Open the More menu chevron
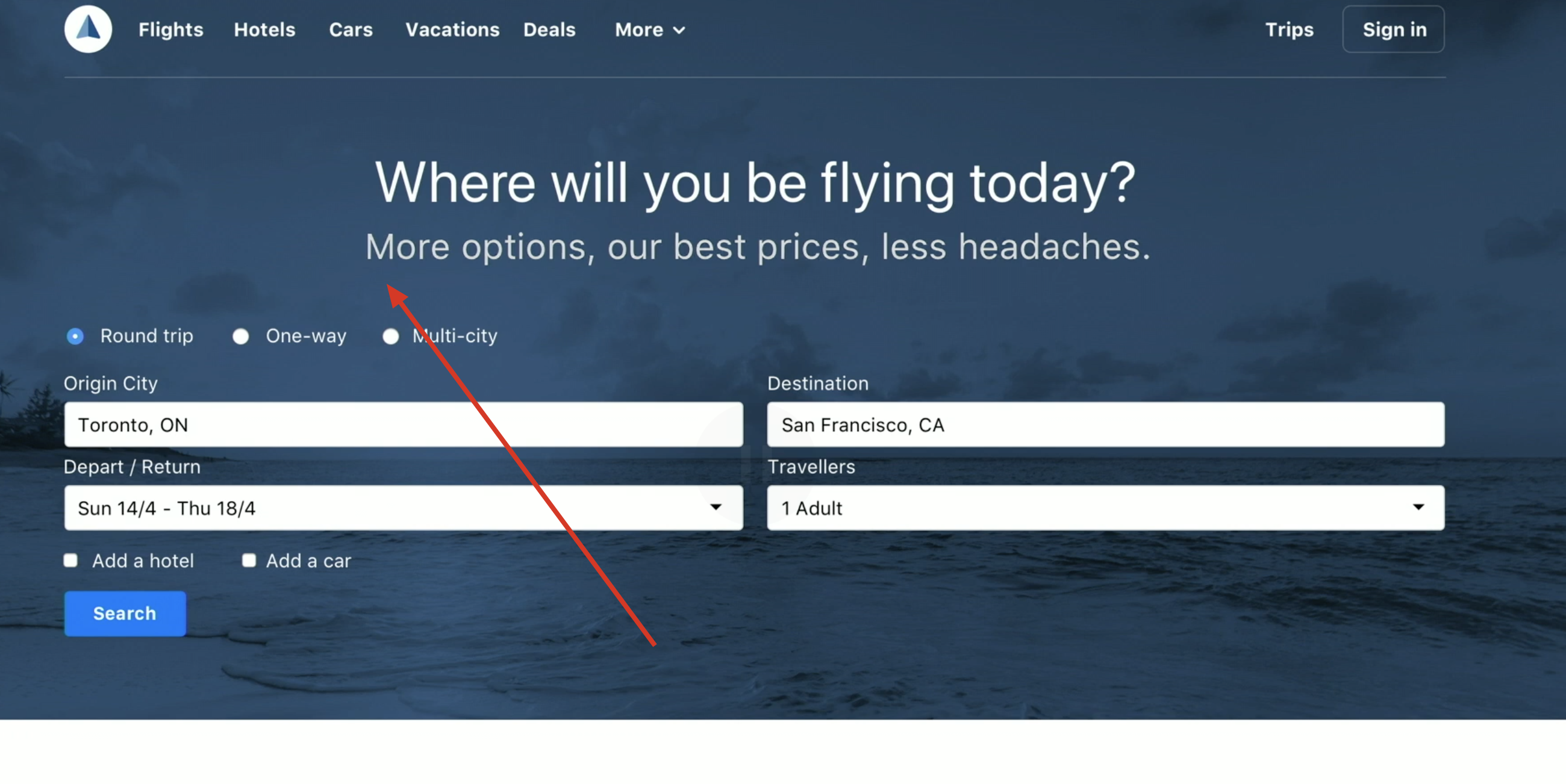The width and height of the screenshot is (1566, 784). [x=679, y=30]
